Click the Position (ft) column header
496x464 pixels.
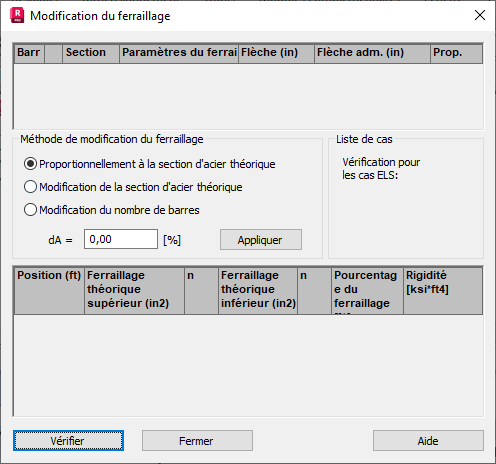pyautogui.click(x=49, y=290)
